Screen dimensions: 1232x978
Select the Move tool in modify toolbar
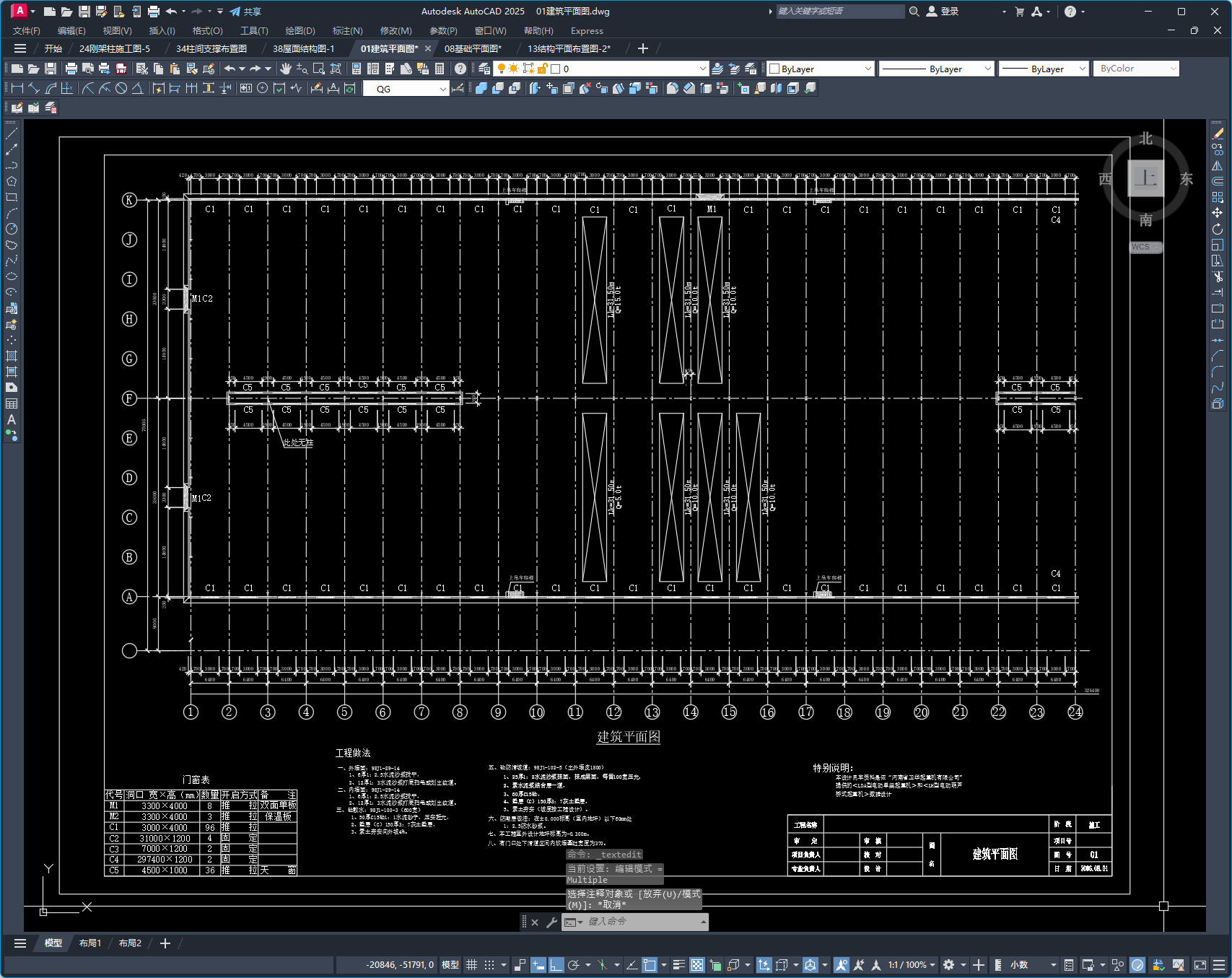coord(1218,213)
